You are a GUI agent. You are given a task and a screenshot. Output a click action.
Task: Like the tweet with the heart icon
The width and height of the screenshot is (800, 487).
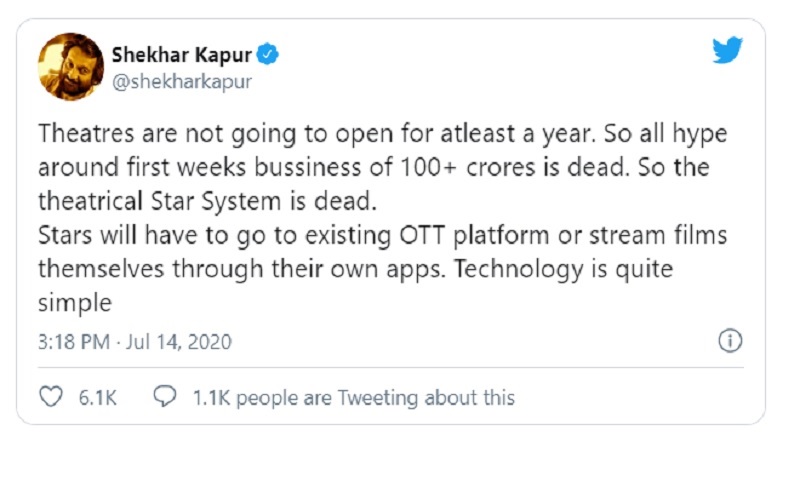[x=50, y=397]
